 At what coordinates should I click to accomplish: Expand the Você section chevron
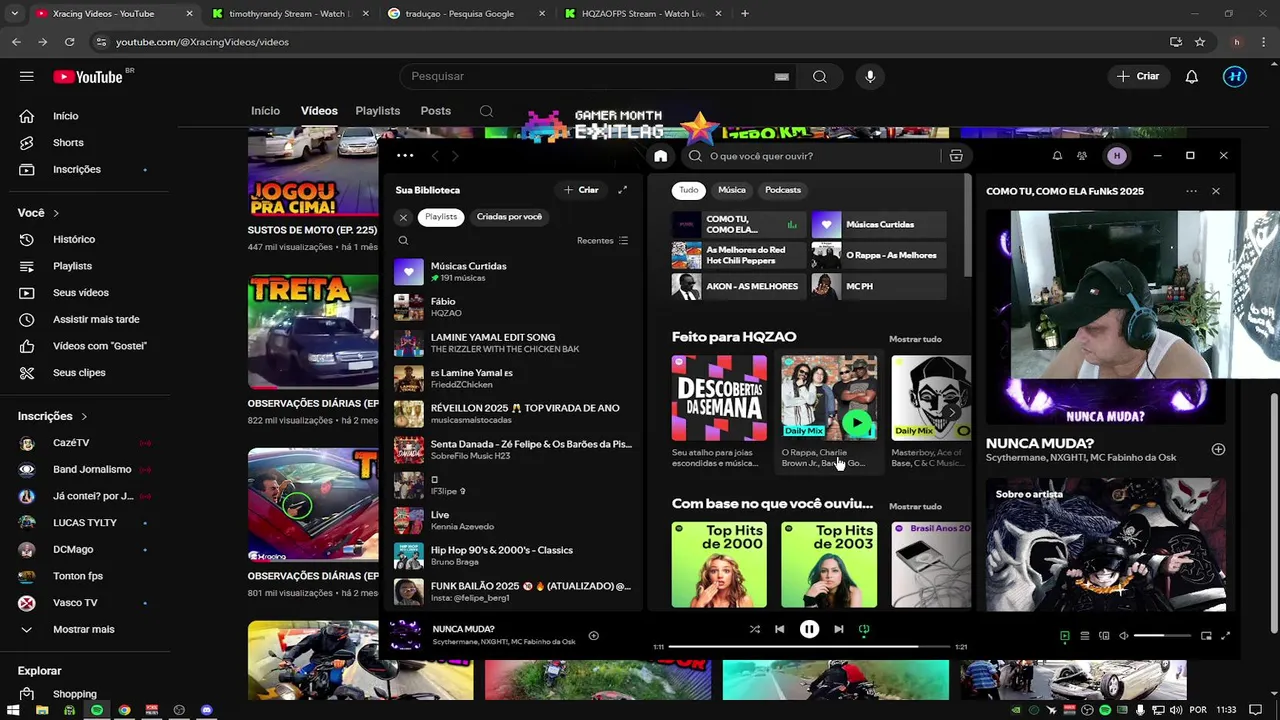56,213
